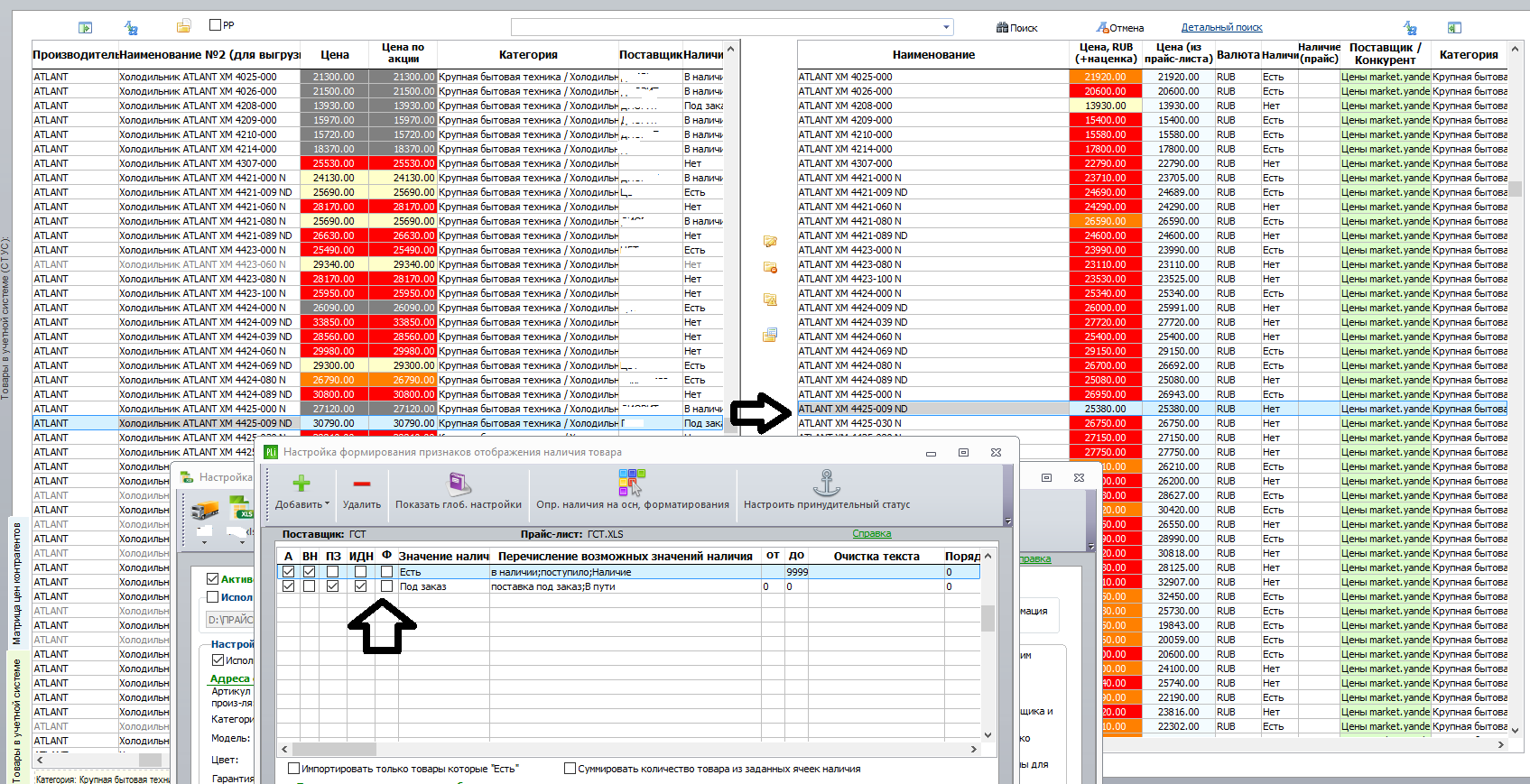Click the Поиск button

point(1017,28)
